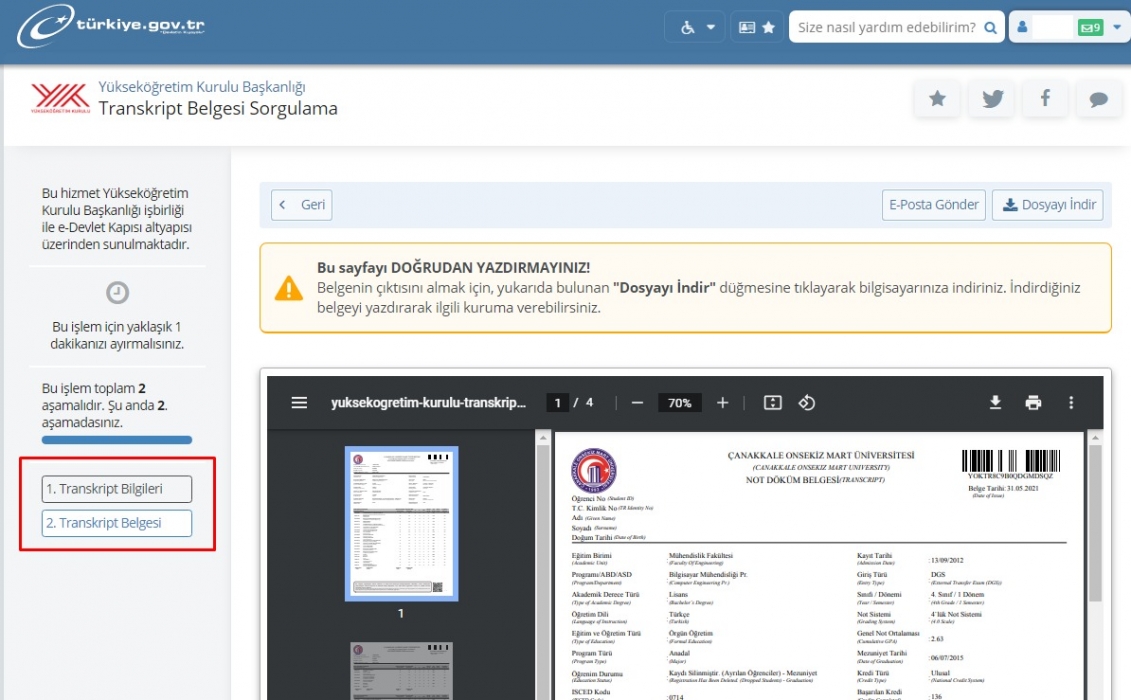This screenshot has width=1131, height=700.
Task: Zoom out the PDF with the minus button
Action: [x=637, y=403]
